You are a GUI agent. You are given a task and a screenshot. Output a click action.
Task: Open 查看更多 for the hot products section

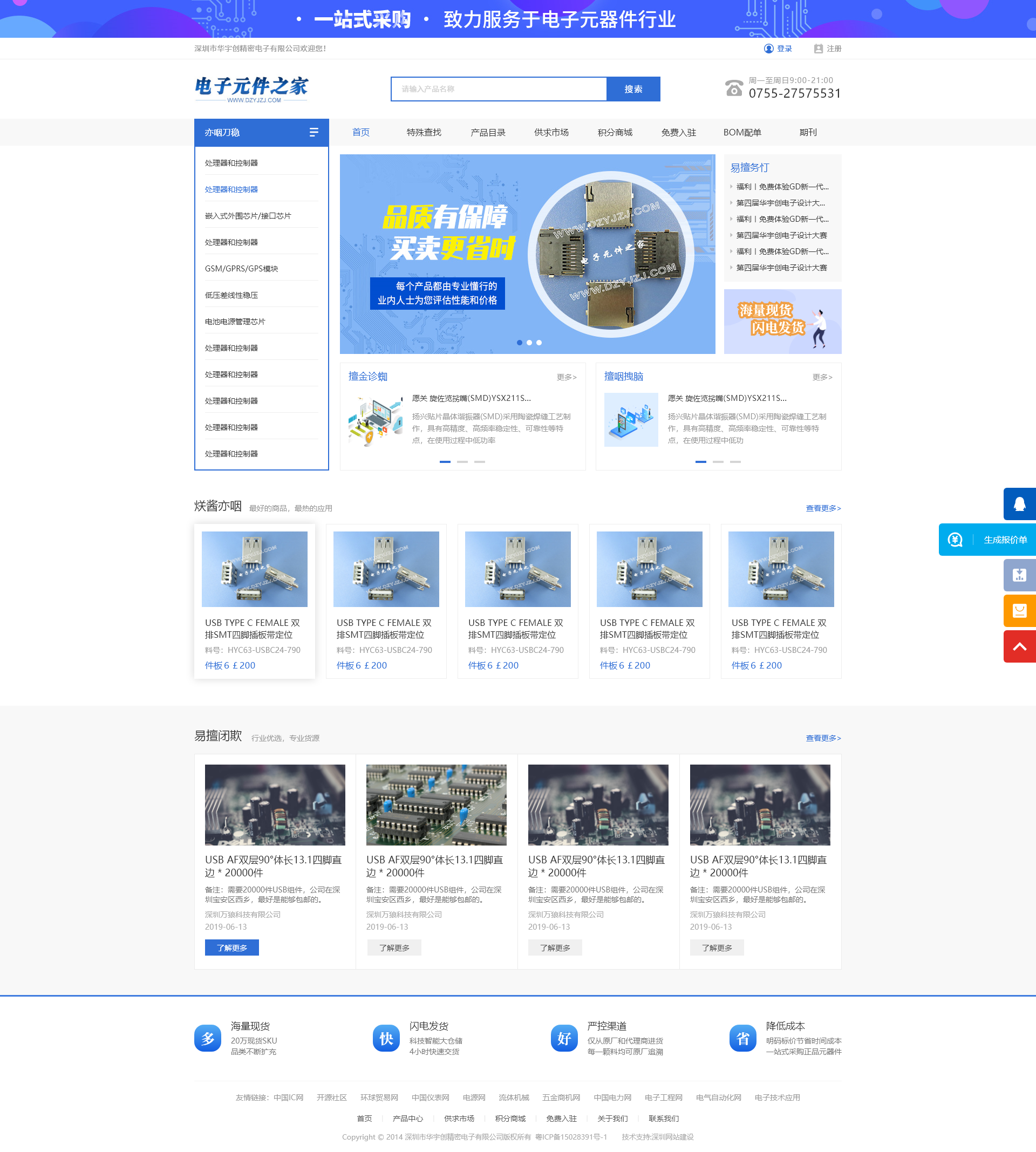pos(823,508)
